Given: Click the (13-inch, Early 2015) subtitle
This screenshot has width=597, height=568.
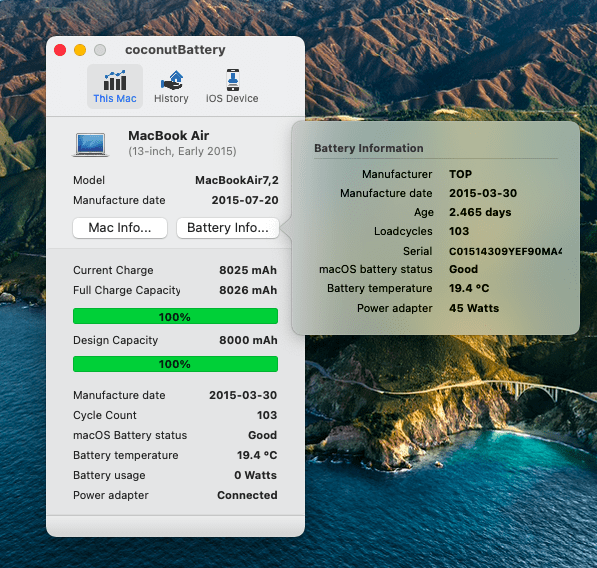Looking at the screenshot, I should click(182, 152).
